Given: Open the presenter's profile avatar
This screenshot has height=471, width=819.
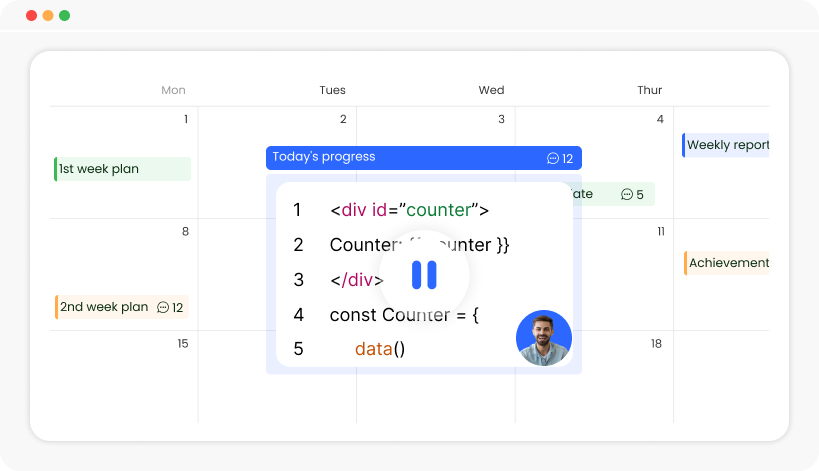Looking at the screenshot, I should [544, 338].
